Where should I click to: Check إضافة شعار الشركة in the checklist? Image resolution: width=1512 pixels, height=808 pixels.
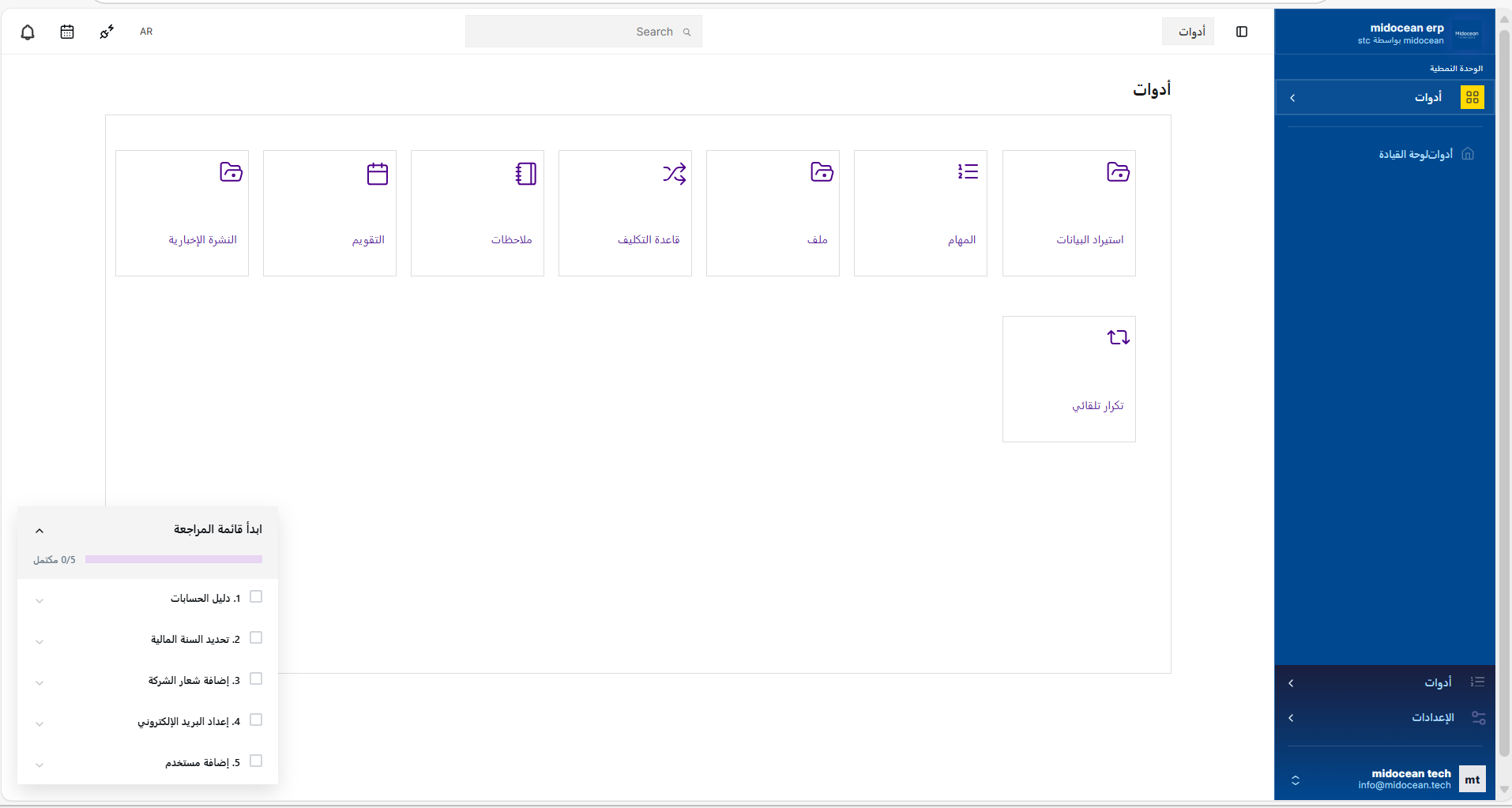(x=254, y=678)
